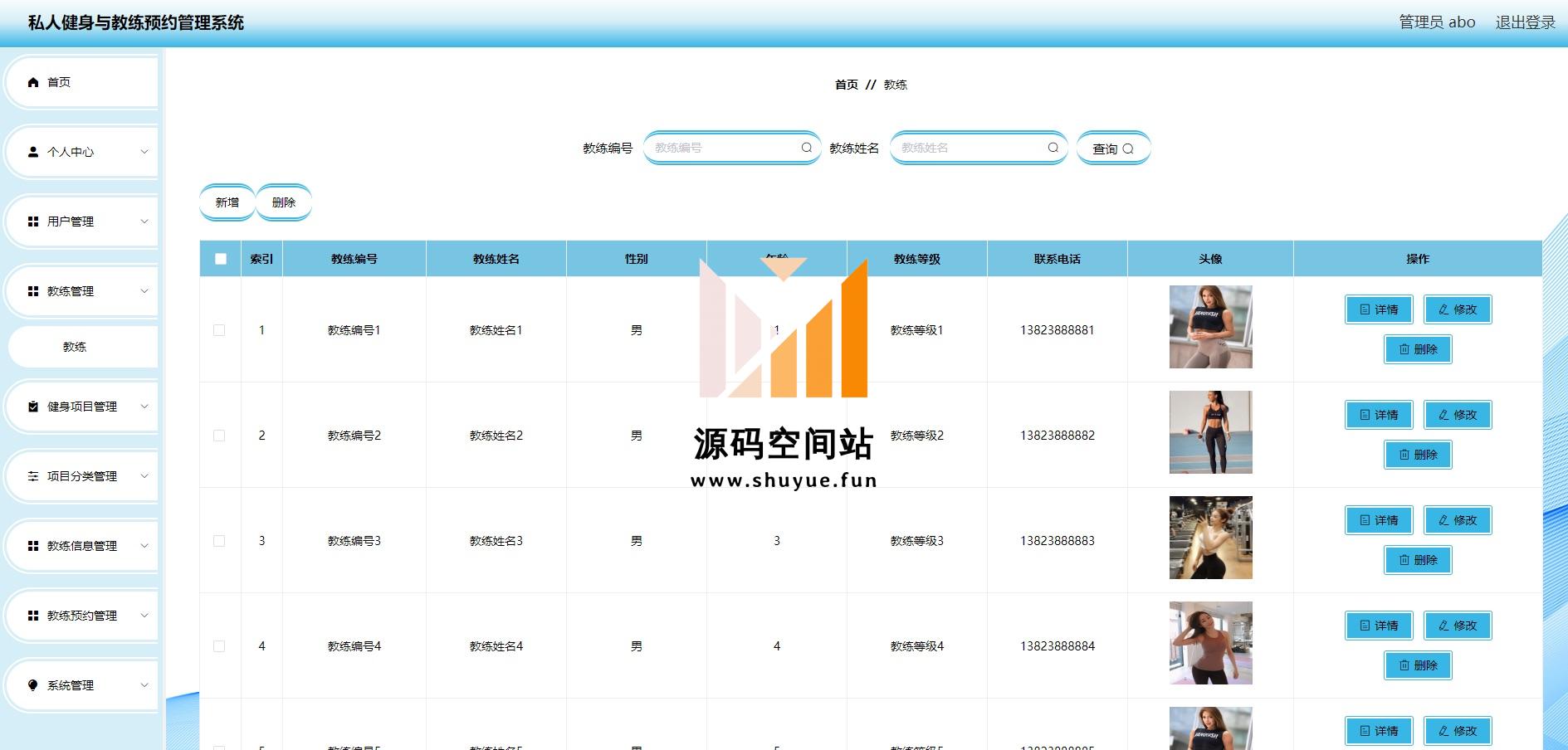The height and width of the screenshot is (750, 1568).
Task: Click the edit pencil icon in row 教练编号2
Action: point(1443,415)
